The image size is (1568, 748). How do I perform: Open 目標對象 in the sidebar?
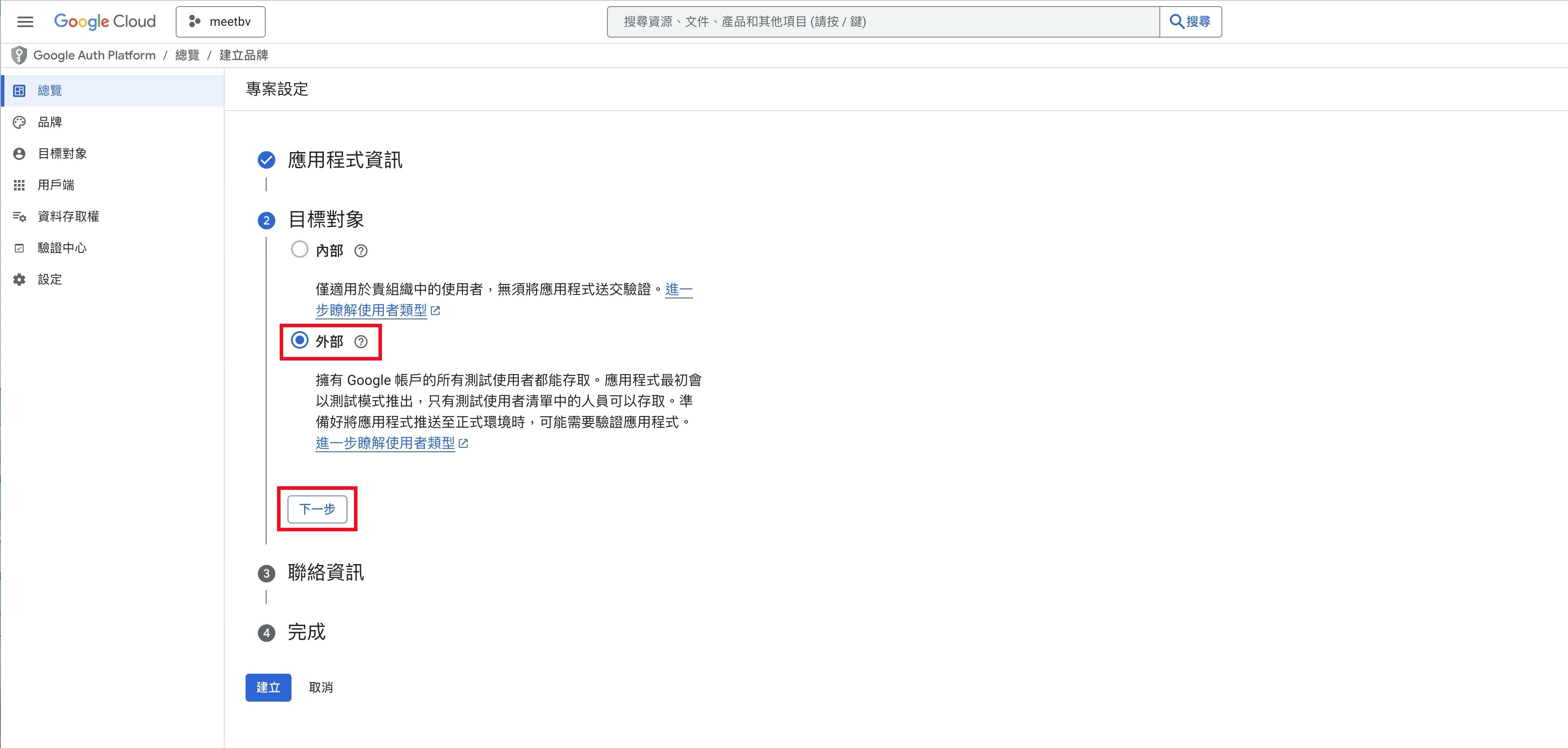point(113,154)
